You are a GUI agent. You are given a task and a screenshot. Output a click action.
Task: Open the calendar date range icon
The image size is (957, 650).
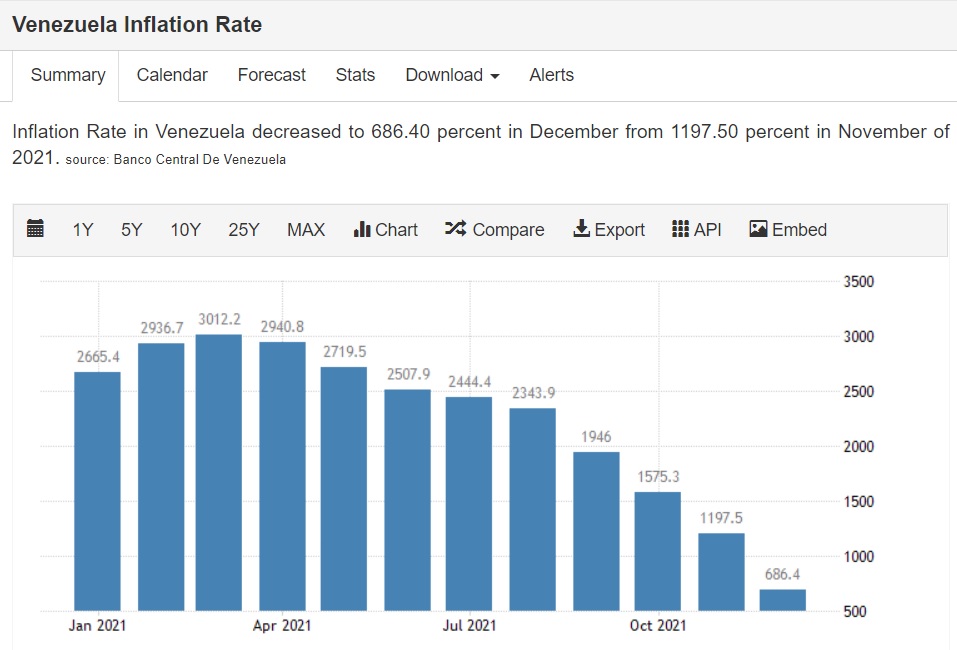click(35, 228)
